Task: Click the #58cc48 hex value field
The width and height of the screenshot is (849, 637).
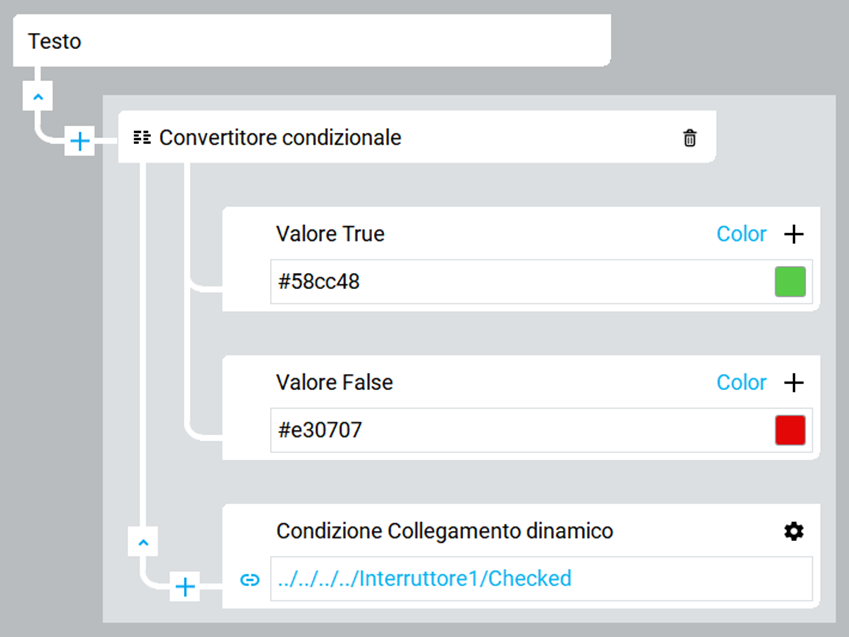Action: (x=541, y=282)
